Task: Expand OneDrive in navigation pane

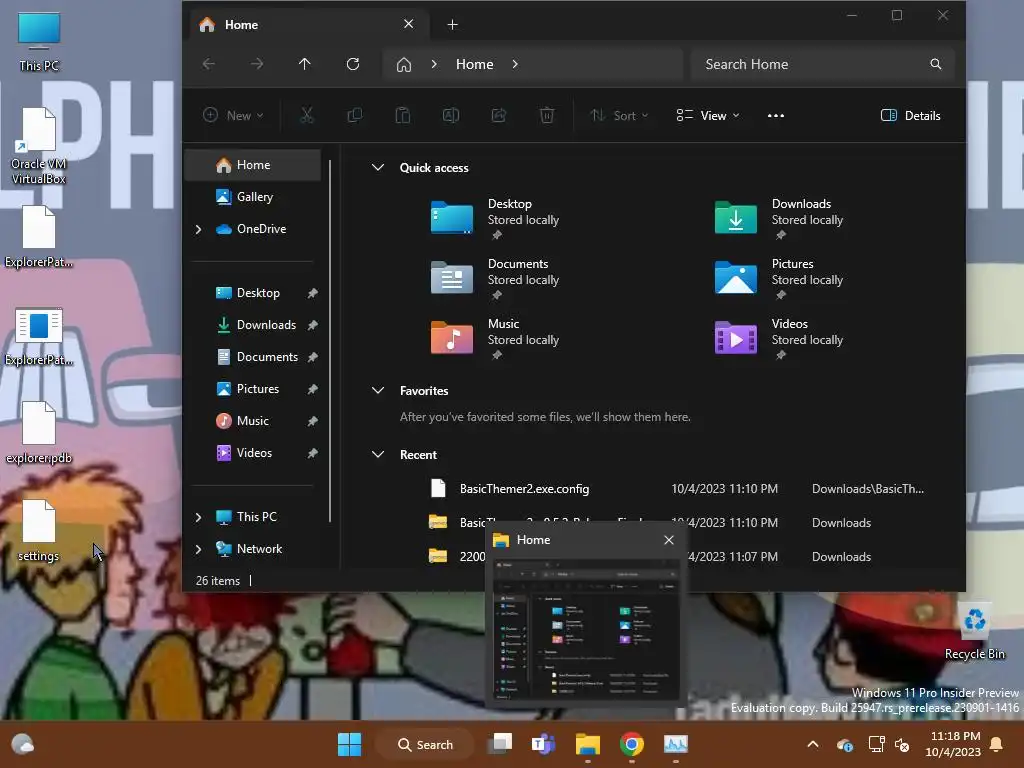Action: point(199,229)
